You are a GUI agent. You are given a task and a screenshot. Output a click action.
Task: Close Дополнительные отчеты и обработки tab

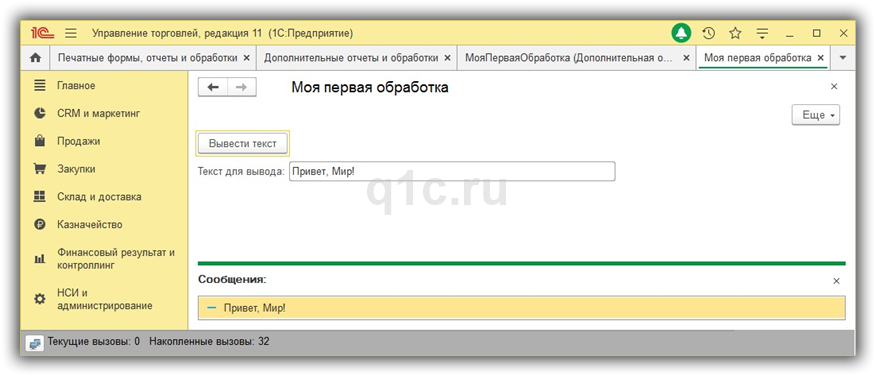447,58
